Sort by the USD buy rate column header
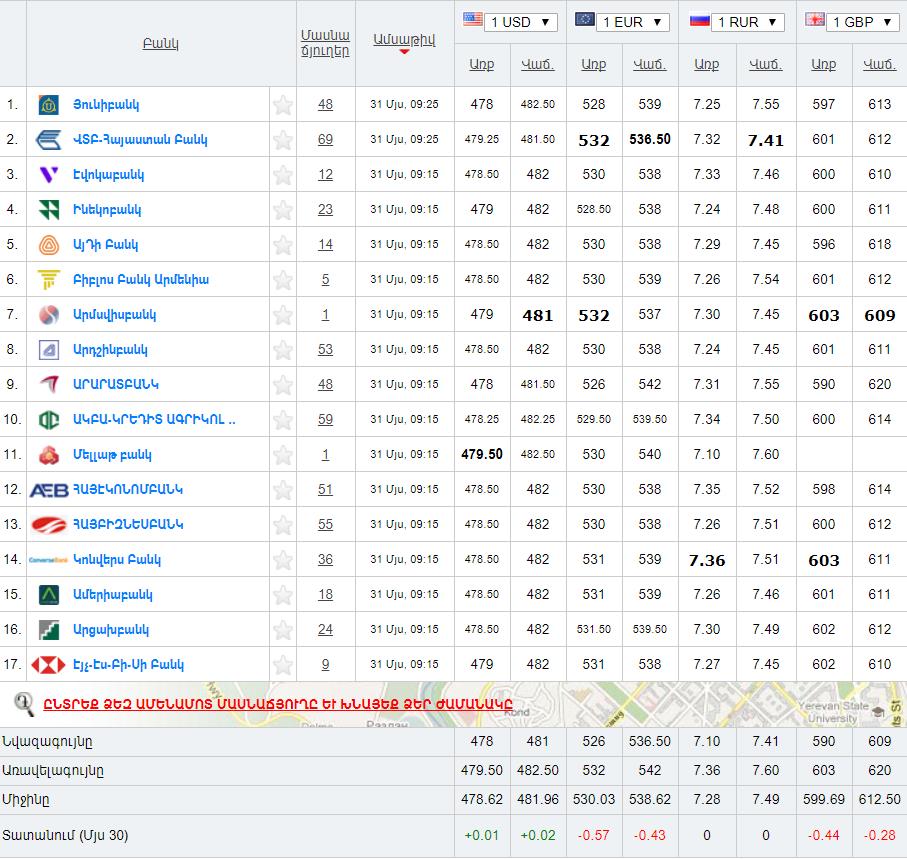Image resolution: width=907 pixels, height=859 pixels. tap(482, 65)
